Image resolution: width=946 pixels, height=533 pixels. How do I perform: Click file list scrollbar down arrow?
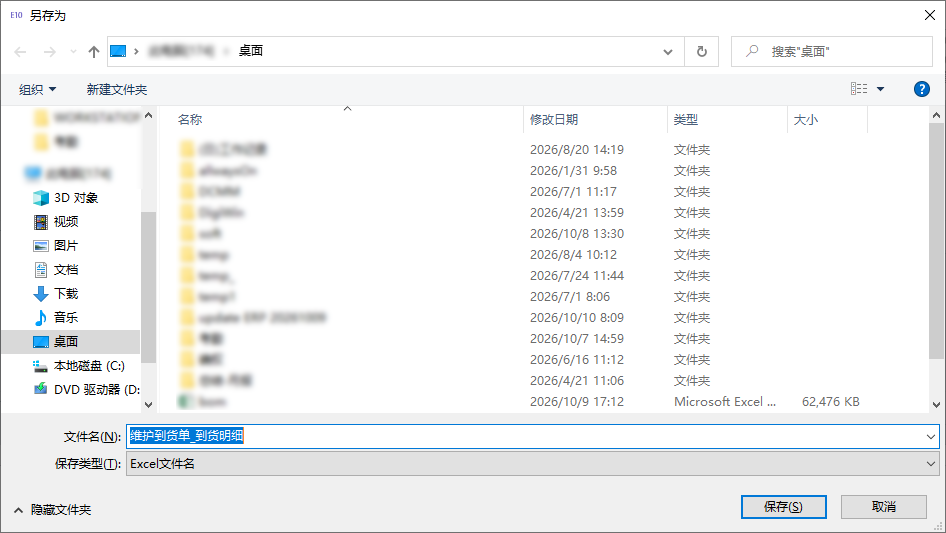(x=936, y=404)
